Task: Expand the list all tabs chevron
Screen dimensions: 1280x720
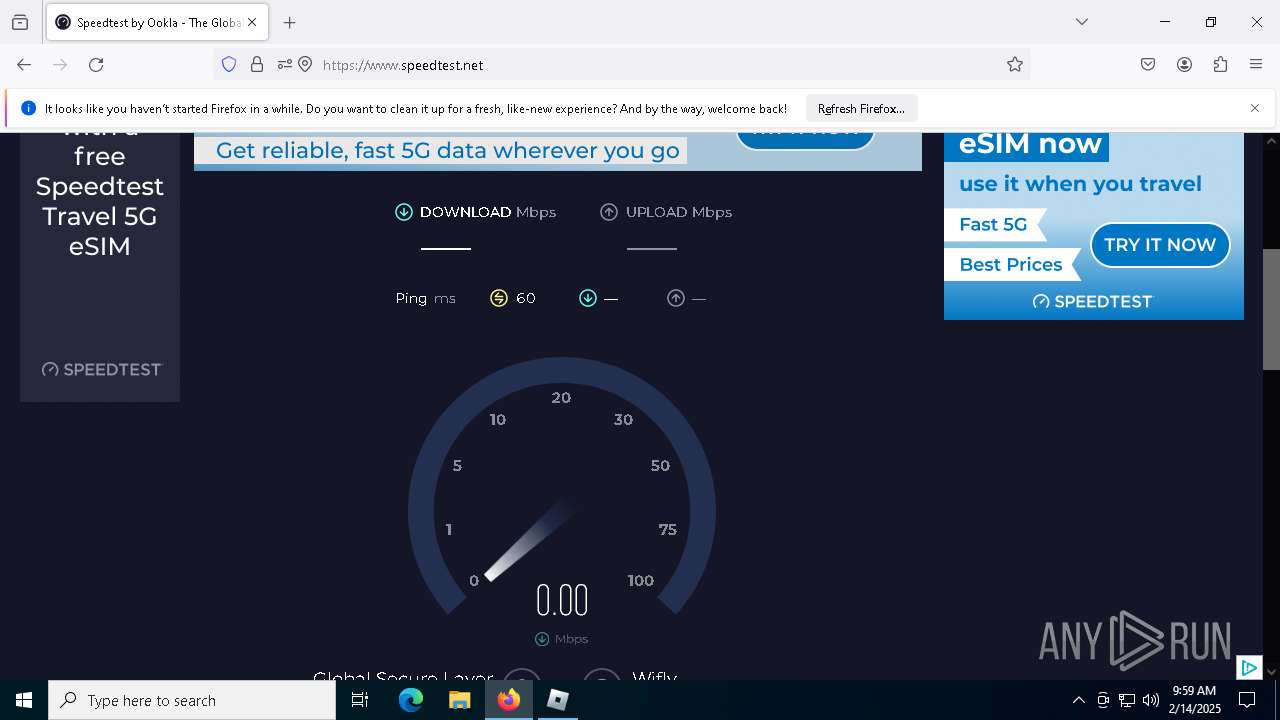Action: pos(1081,22)
